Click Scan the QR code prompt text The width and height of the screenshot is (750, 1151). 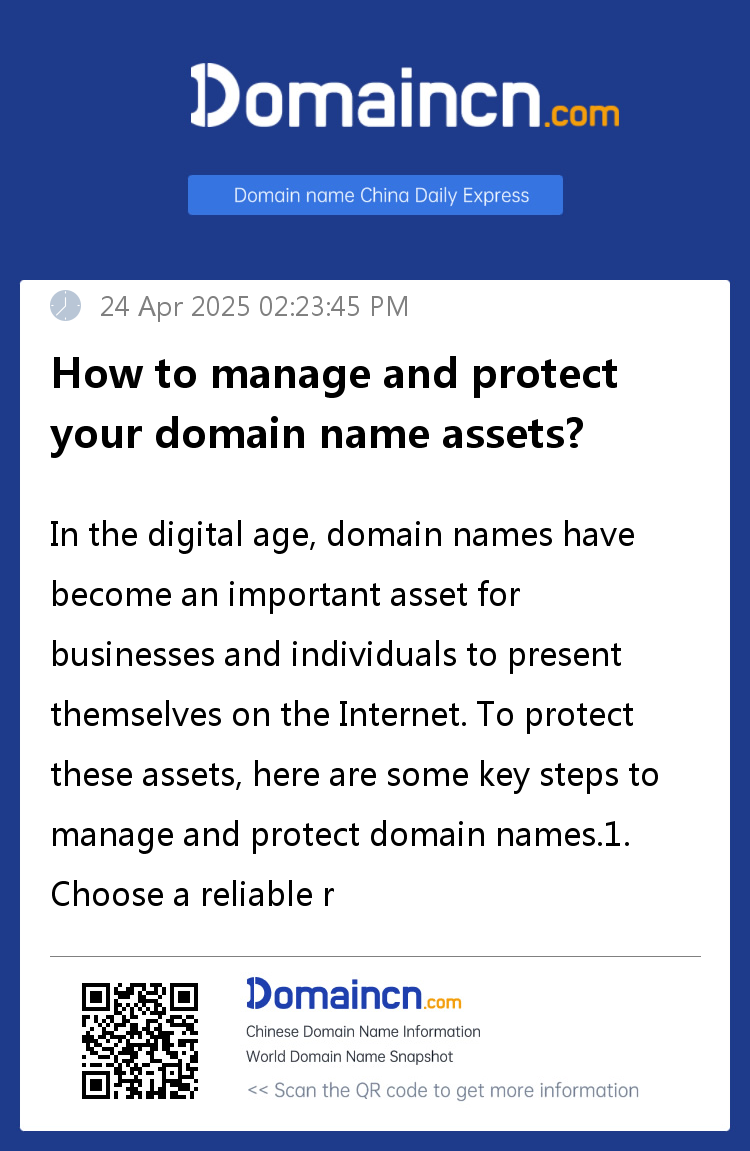pos(443,1090)
